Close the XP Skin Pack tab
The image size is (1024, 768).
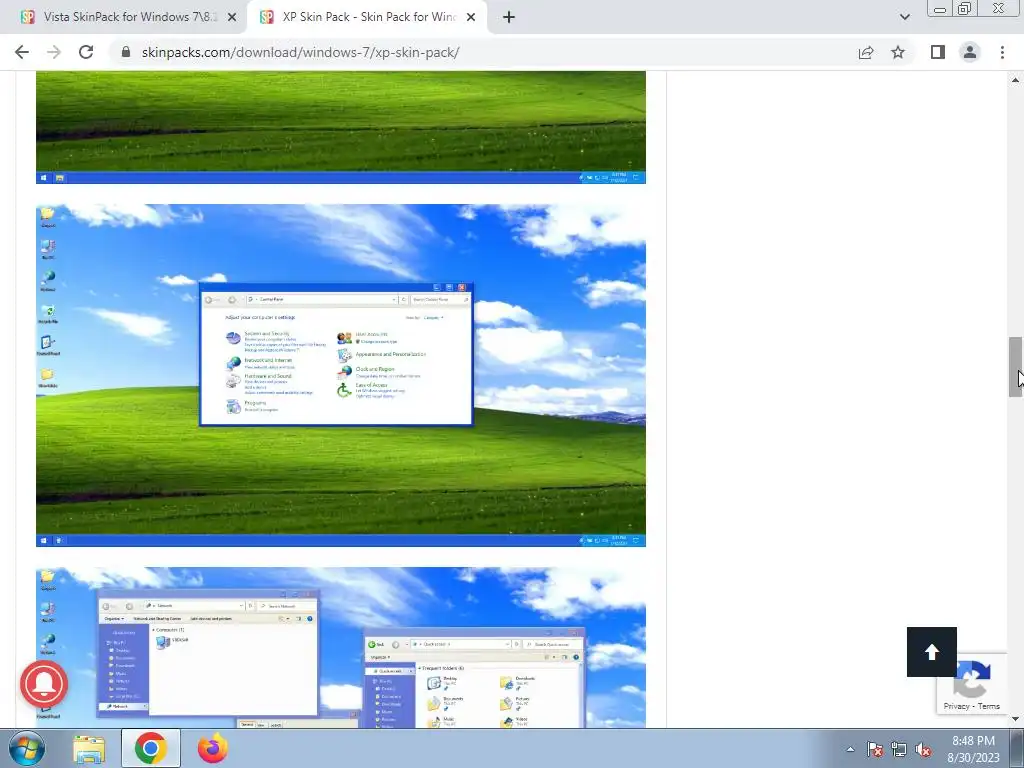point(471,17)
